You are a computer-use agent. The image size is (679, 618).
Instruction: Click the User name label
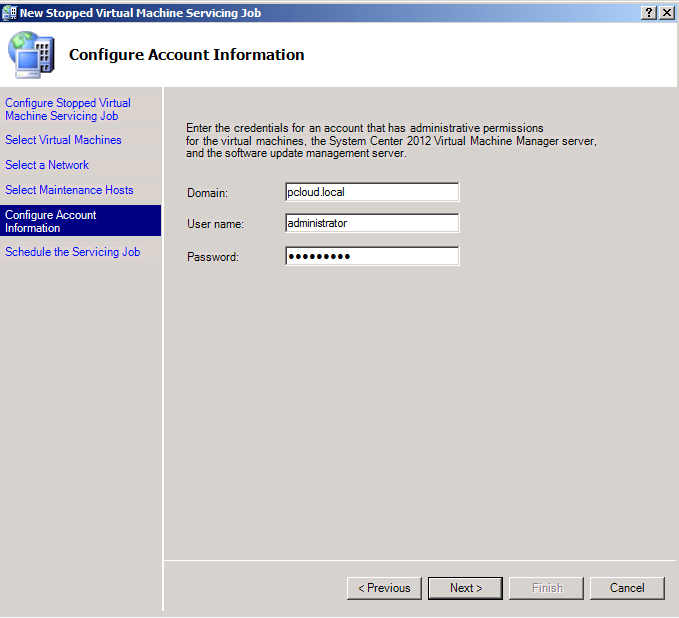pyautogui.click(x=215, y=224)
